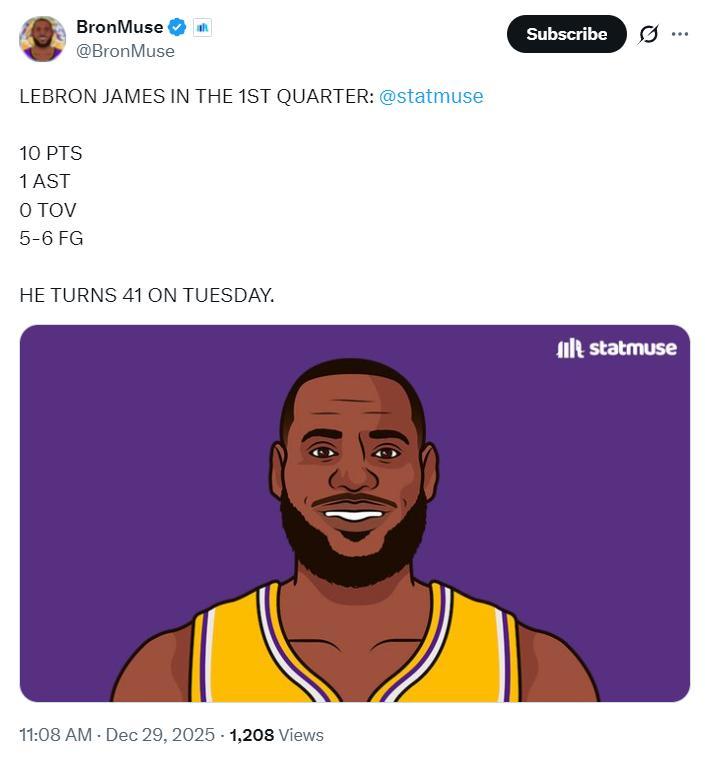Click the blue verified checkmark badge
The image size is (705, 761).
point(177,28)
